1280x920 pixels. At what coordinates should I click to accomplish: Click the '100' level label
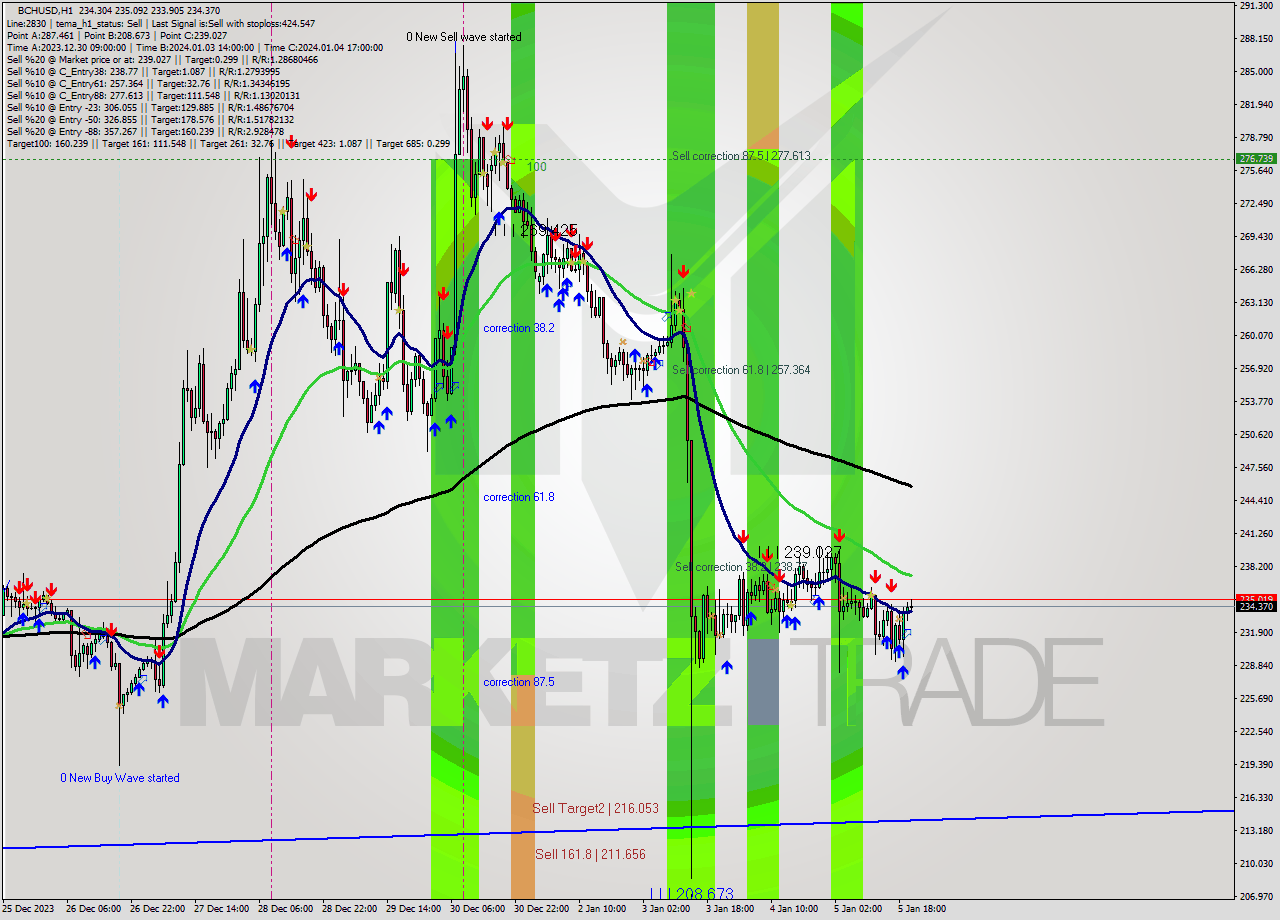click(x=537, y=167)
